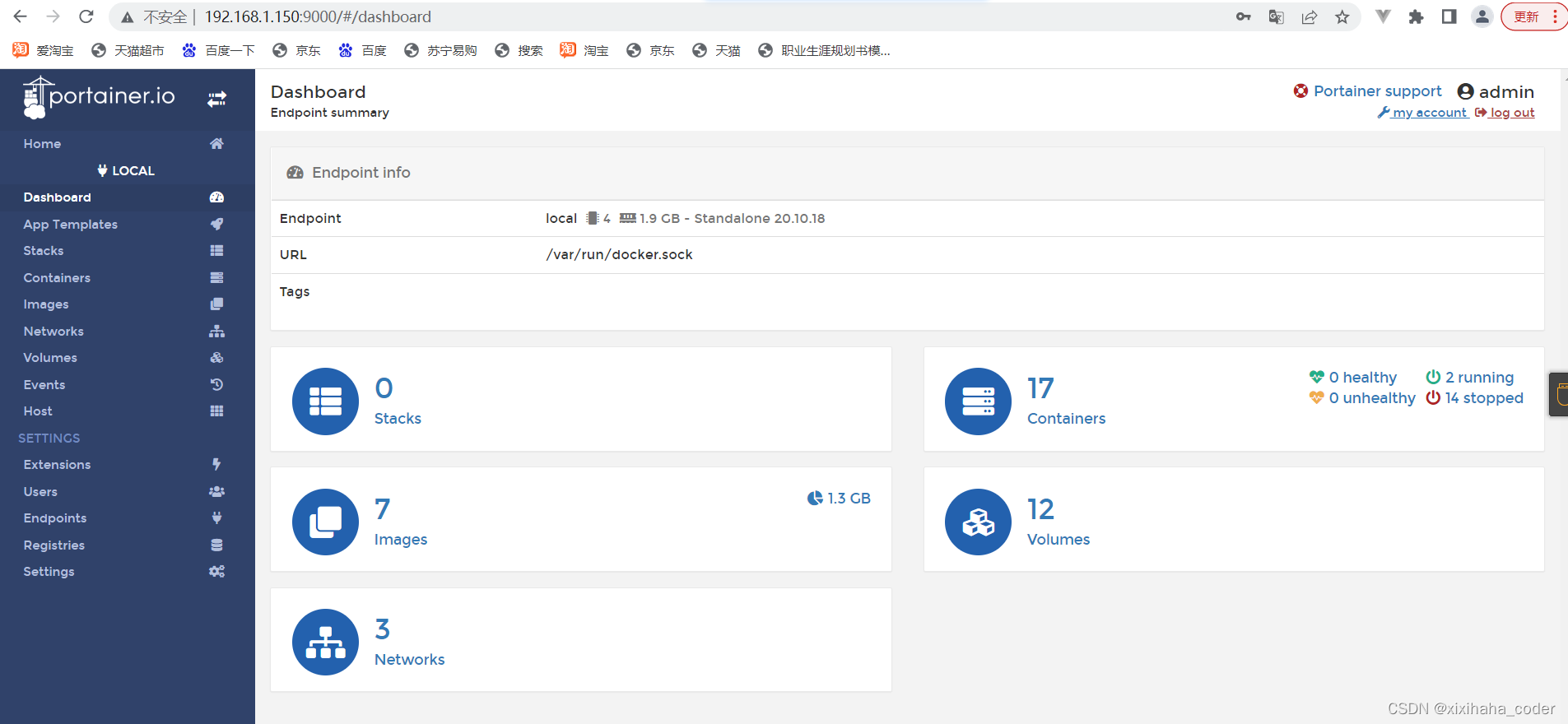Image resolution: width=1568 pixels, height=724 pixels.
Task: Click the LOCAL endpoint label in sidebar
Action: pyautogui.click(x=126, y=171)
